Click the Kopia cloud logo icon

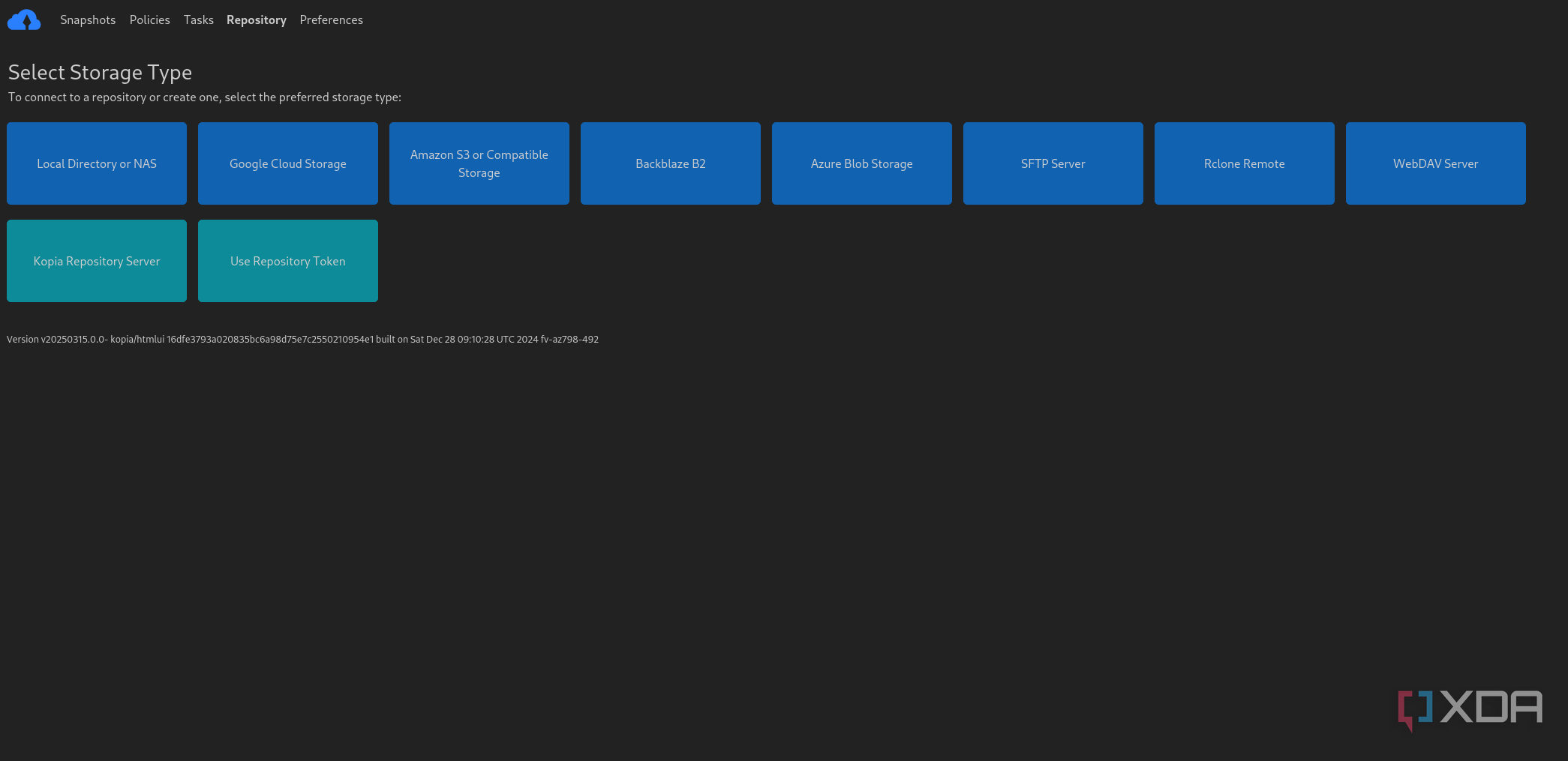click(24, 19)
